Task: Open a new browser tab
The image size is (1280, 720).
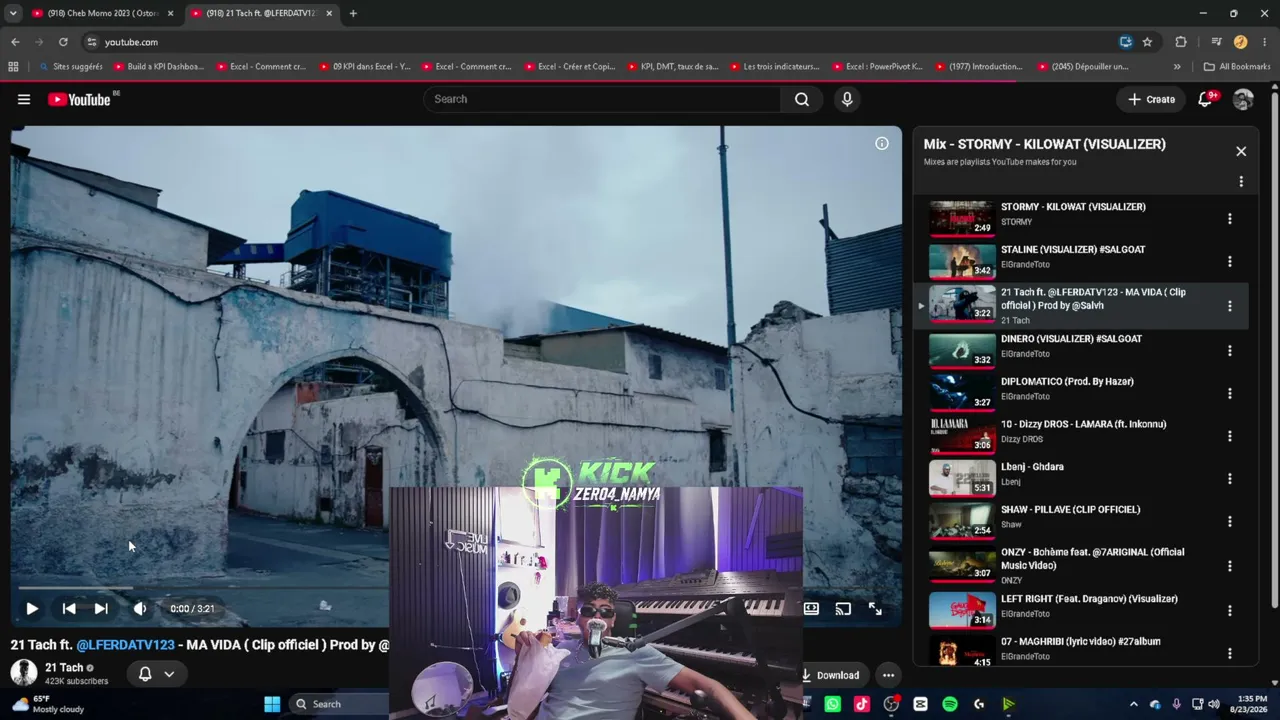Action: 353,13
